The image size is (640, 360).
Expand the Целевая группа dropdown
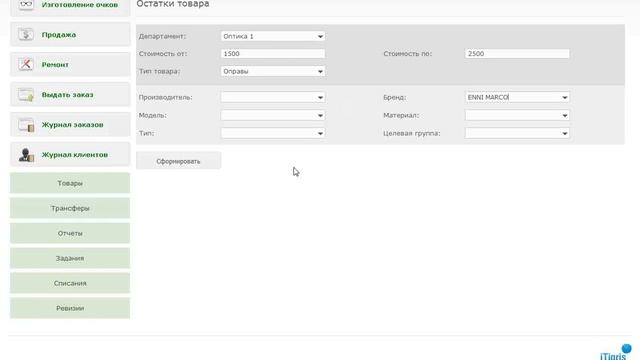pos(517,133)
